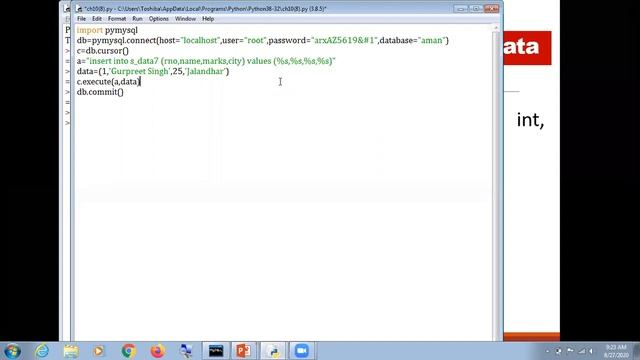Show hidden system tray icons arrow
This screenshot has width=640, height=360.
tap(547, 351)
